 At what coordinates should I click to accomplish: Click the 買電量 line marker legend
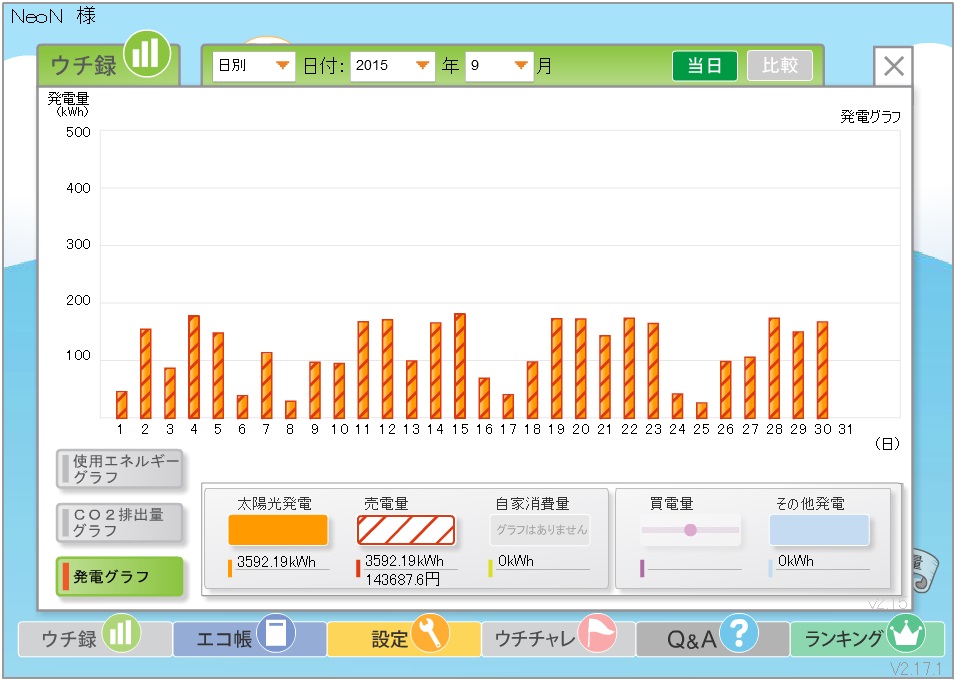pos(690,530)
